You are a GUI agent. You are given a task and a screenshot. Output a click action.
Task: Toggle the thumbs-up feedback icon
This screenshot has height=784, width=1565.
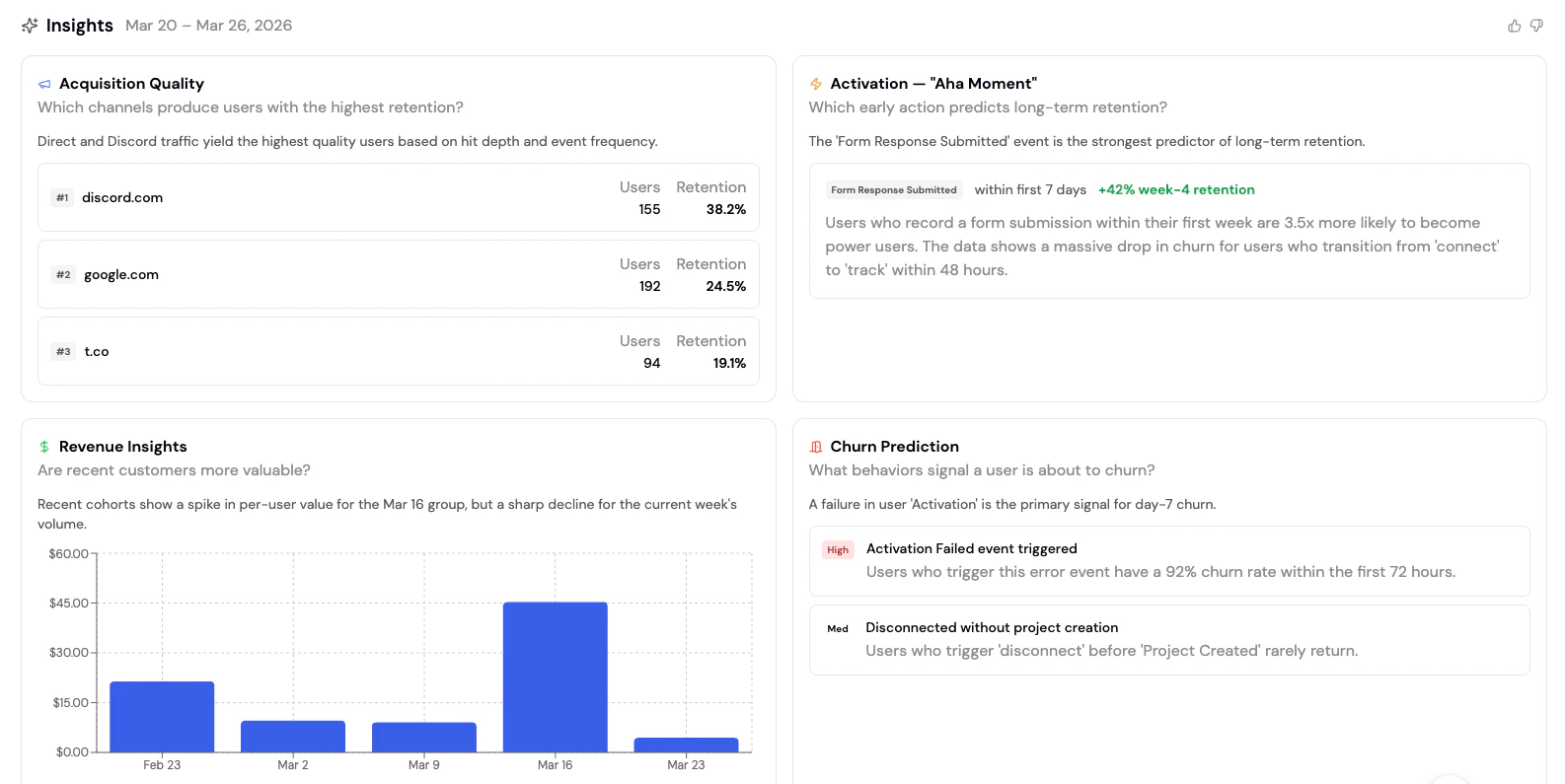pos(1515,26)
